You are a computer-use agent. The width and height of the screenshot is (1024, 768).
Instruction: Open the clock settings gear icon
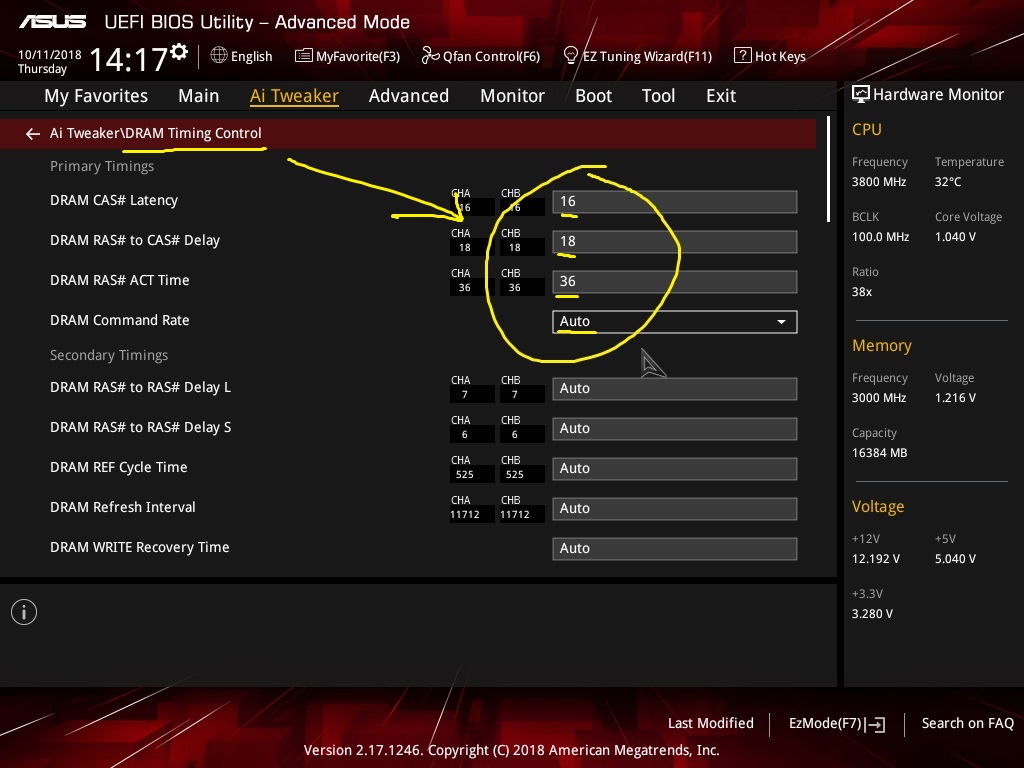tap(180, 52)
